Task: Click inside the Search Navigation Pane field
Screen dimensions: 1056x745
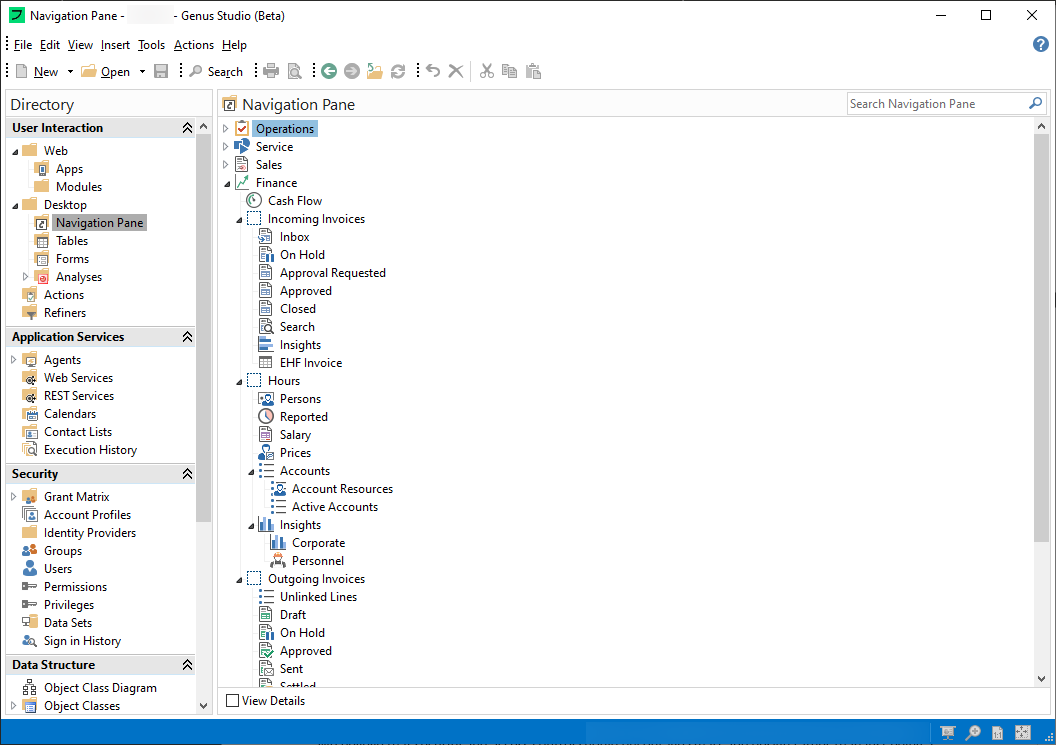Action: (x=935, y=103)
